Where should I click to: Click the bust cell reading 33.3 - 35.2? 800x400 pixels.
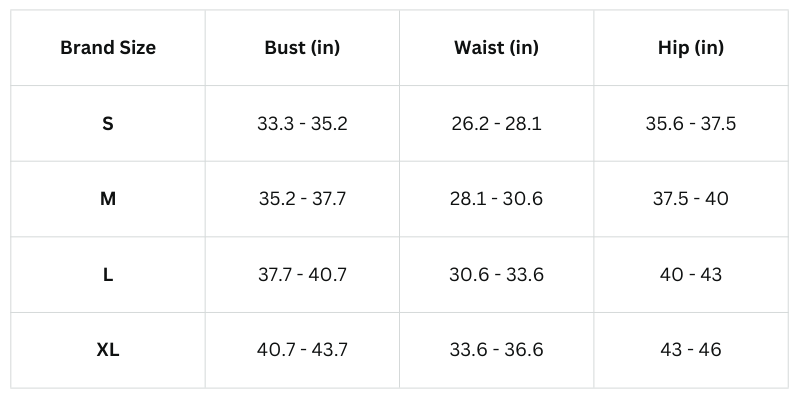(302, 124)
